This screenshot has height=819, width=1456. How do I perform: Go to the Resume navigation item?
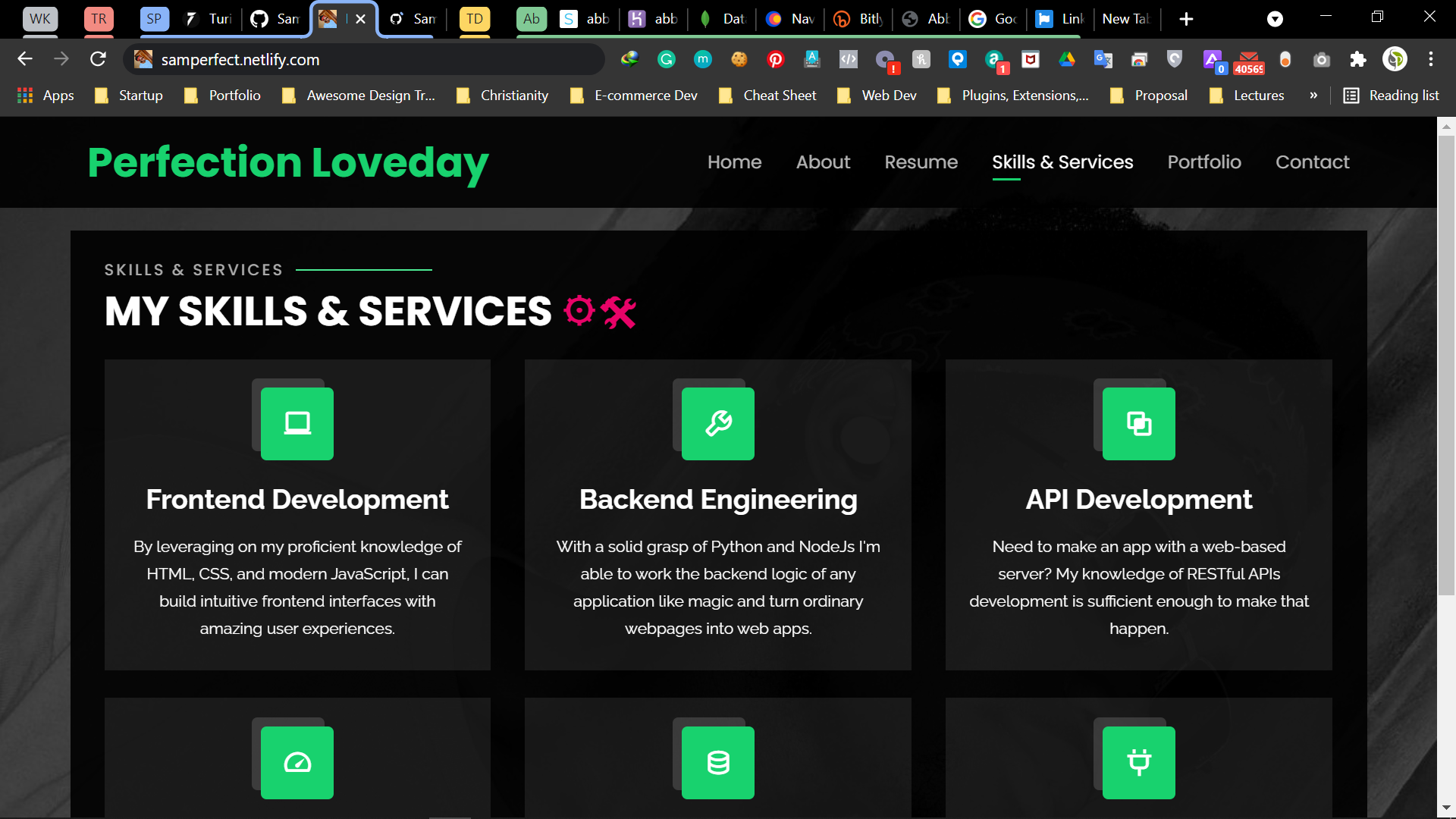click(x=921, y=162)
